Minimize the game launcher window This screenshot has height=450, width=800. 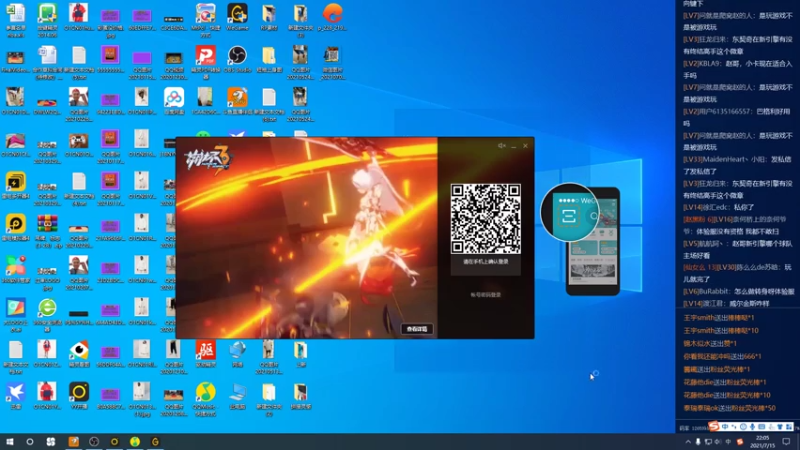514,146
